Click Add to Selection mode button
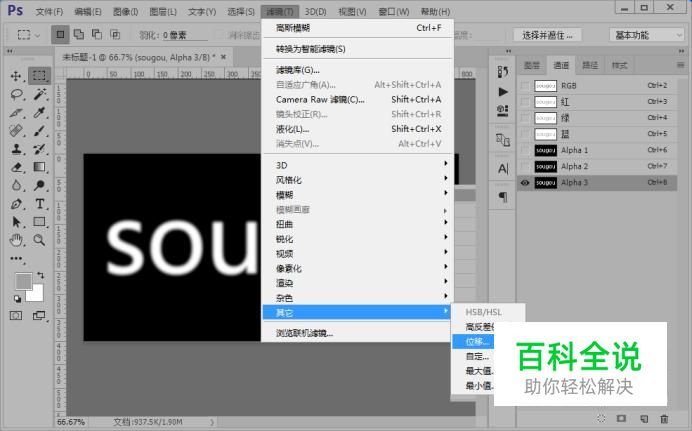Screen dimensions: 692x431 point(79,34)
